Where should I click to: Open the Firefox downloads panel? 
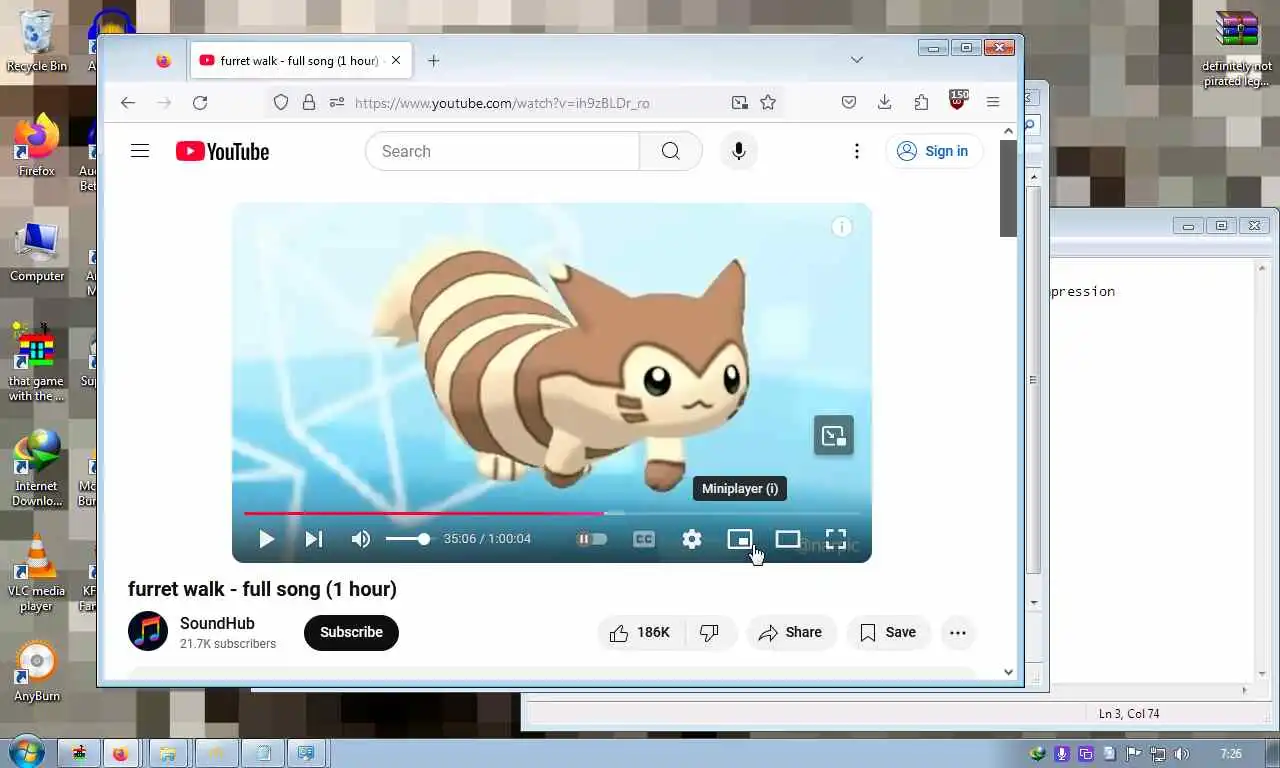pyautogui.click(x=885, y=102)
